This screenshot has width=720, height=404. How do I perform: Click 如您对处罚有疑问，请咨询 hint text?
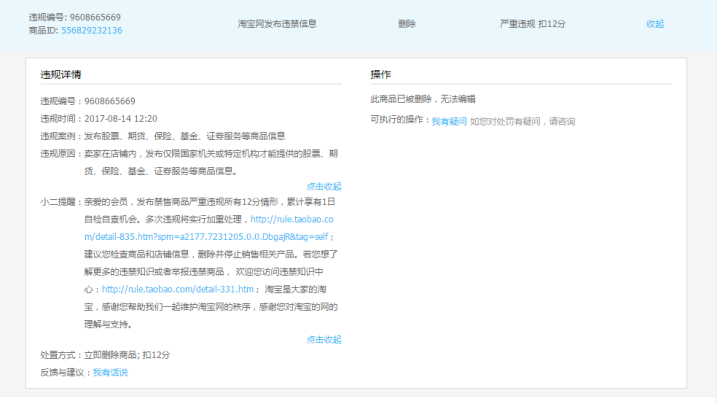pos(522,121)
